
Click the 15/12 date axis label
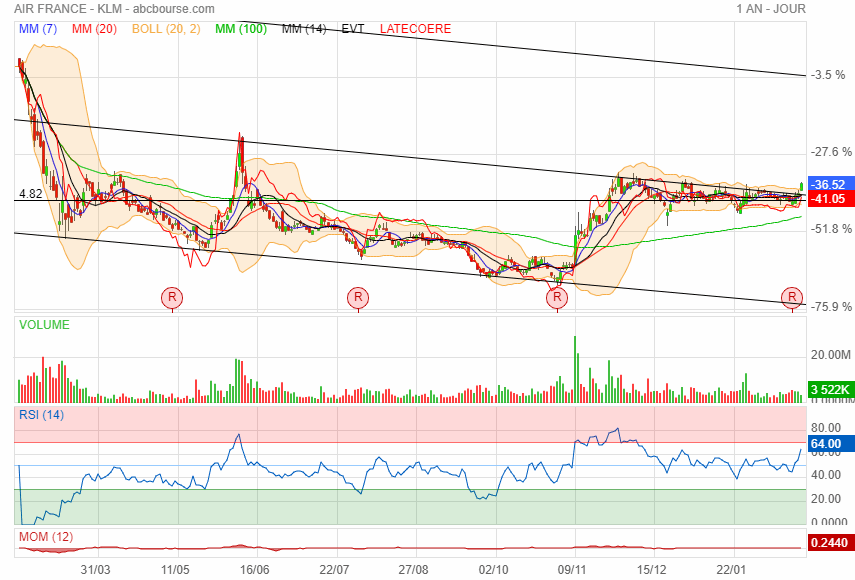651,570
